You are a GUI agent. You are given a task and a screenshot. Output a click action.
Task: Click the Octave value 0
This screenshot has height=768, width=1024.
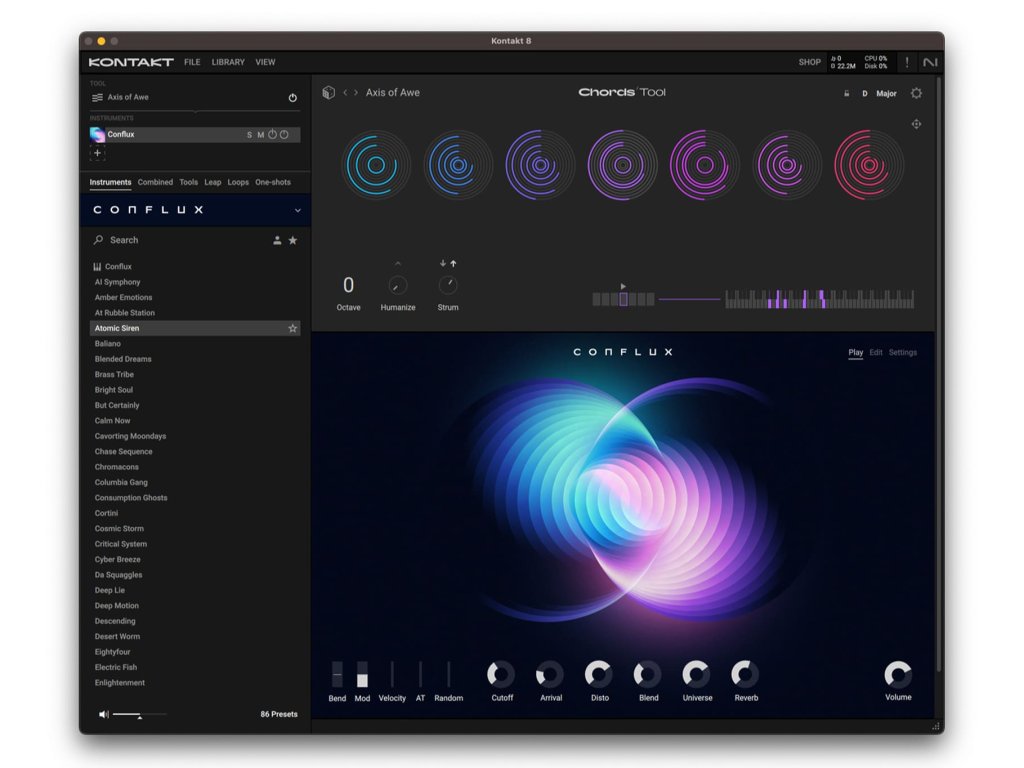click(349, 285)
